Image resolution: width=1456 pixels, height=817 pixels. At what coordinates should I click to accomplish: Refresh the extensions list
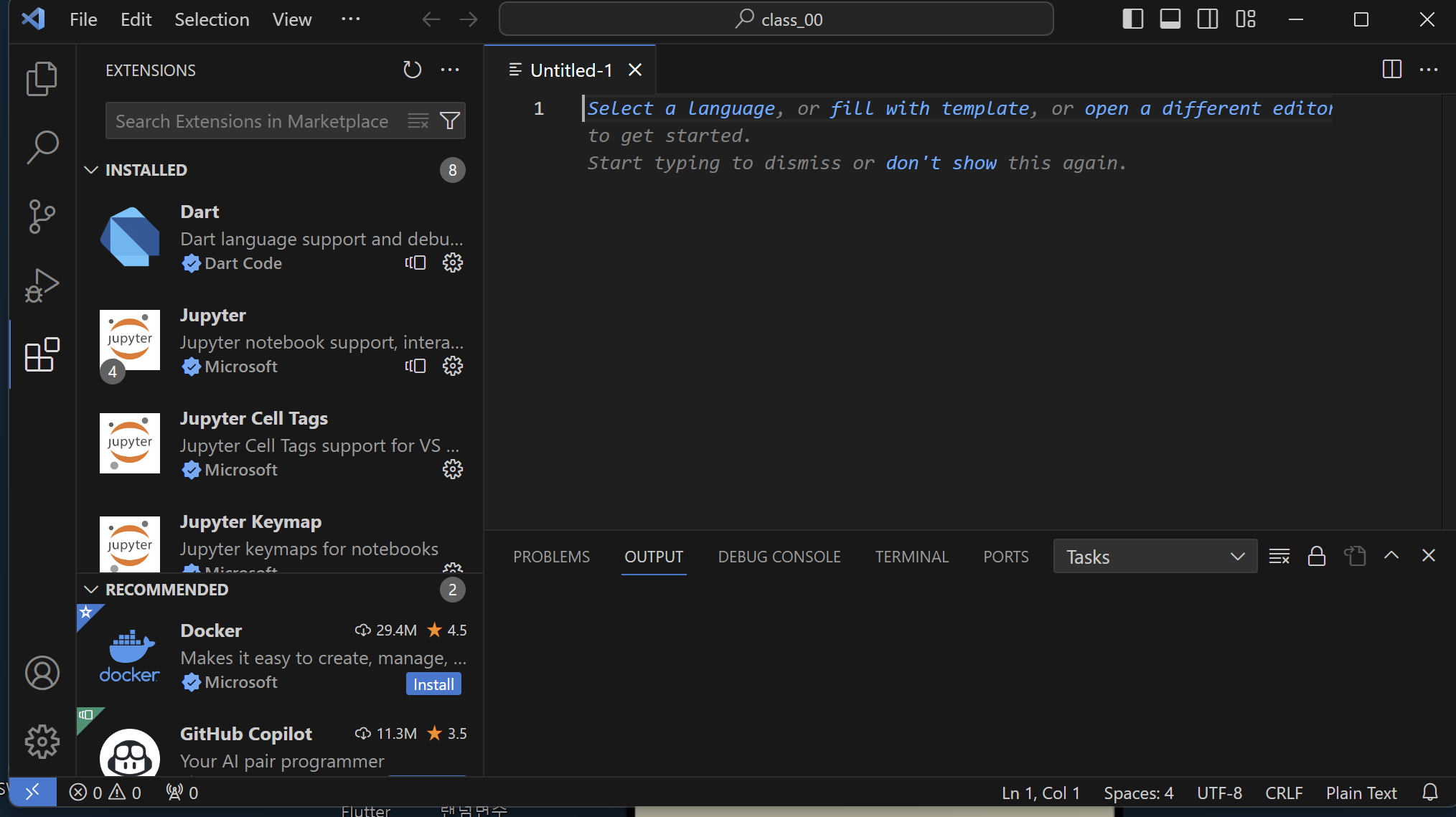(x=412, y=70)
